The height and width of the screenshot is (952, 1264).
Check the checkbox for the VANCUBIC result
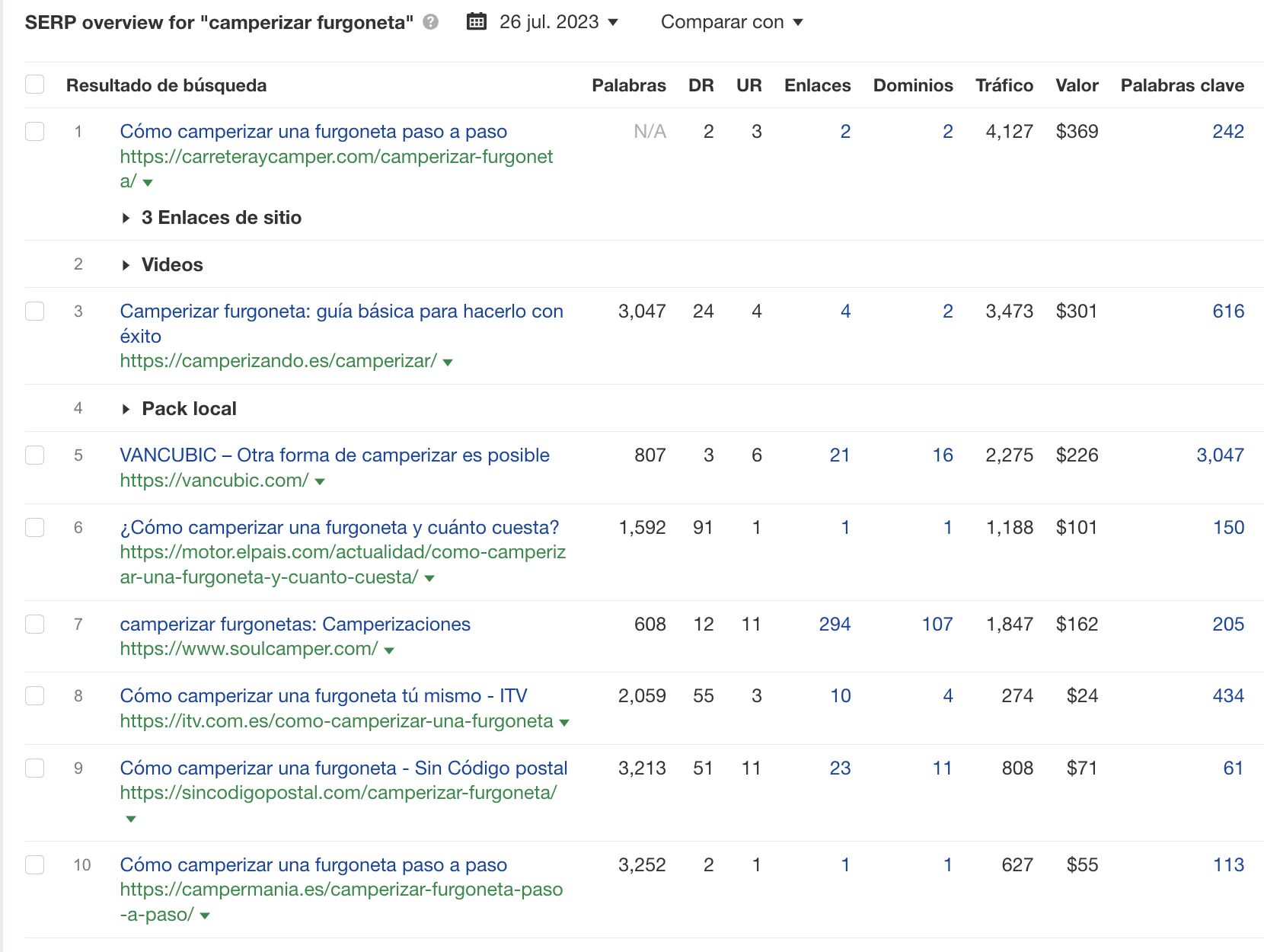[x=34, y=455]
